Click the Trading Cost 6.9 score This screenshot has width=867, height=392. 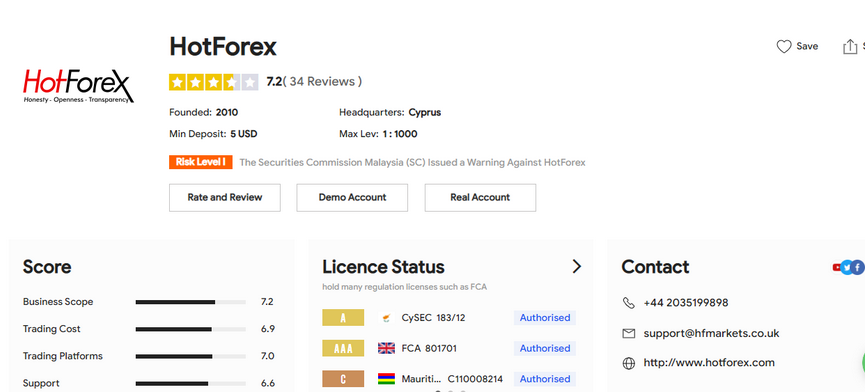(268, 329)
